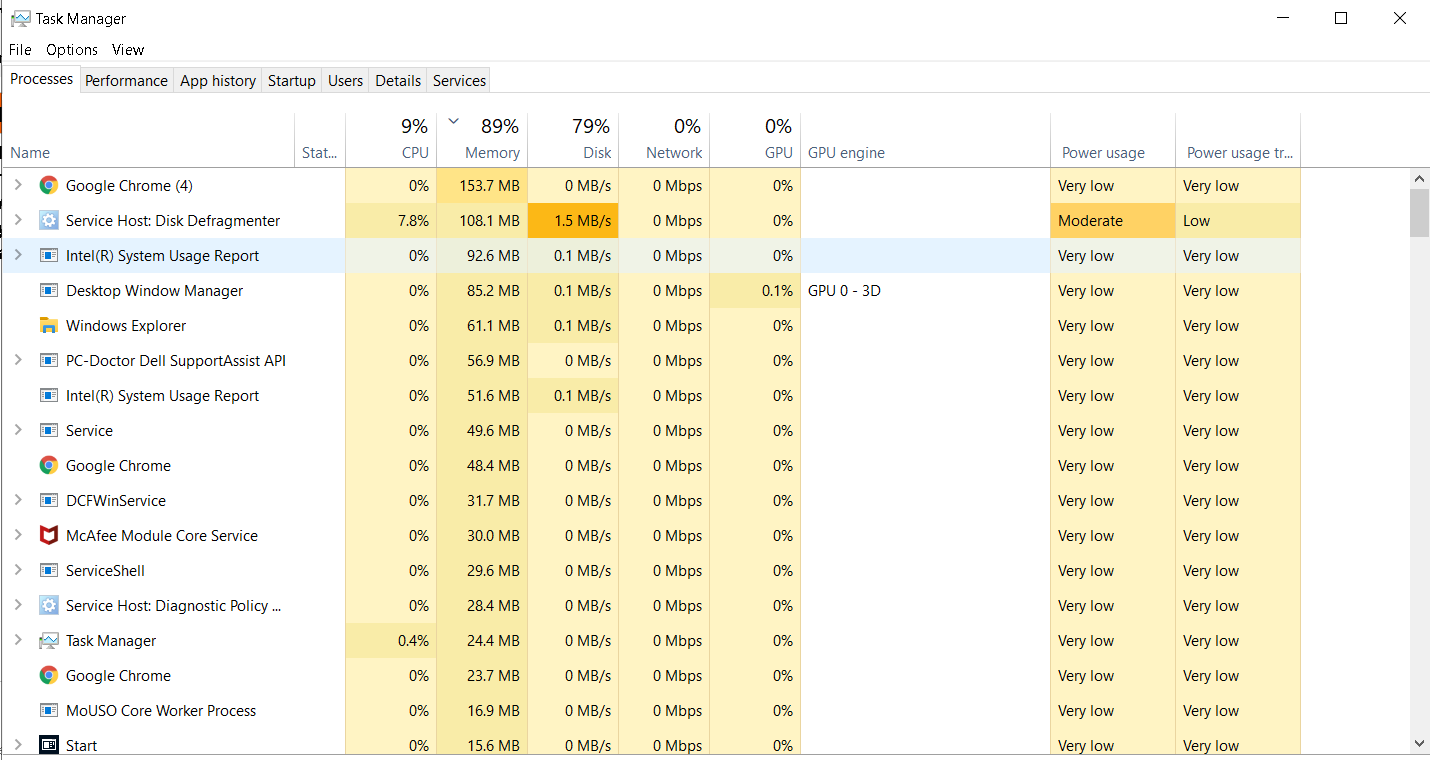Switch to the Startup tab
Image resolution: width=1430 pixels, height=760 pixels.
(x=292, y=81)
